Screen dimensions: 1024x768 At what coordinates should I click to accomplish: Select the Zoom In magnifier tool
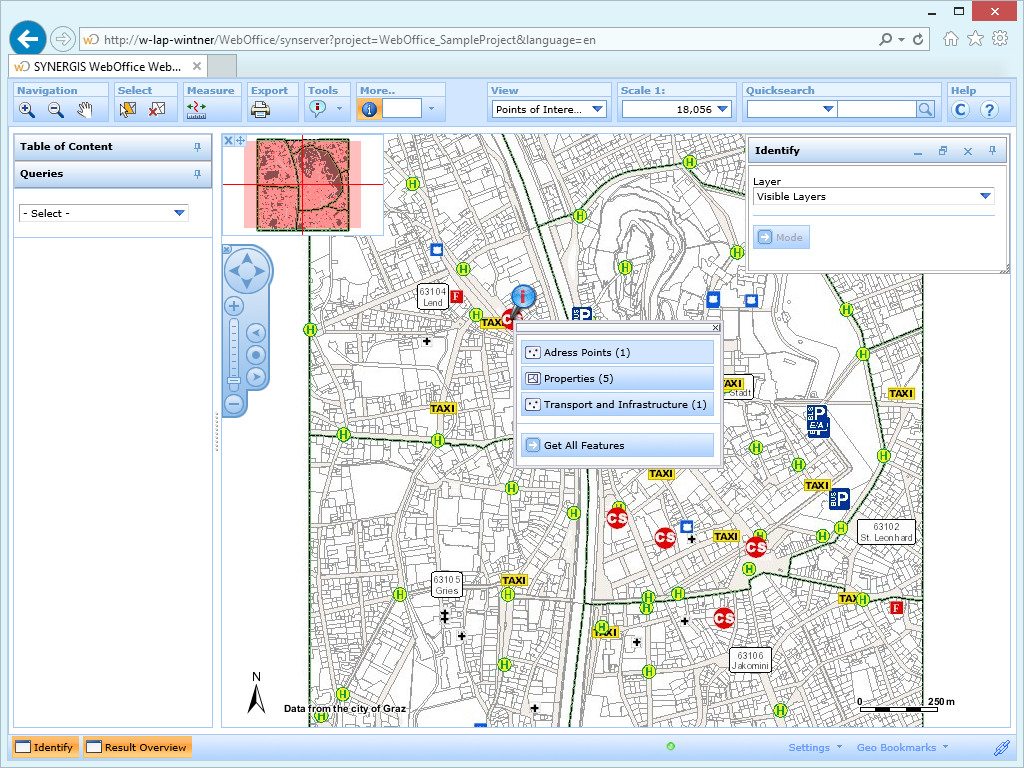27,110
